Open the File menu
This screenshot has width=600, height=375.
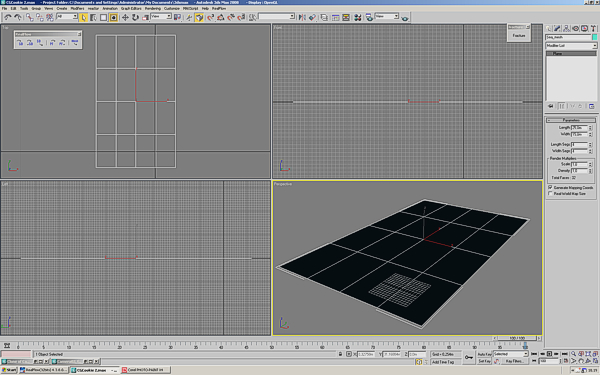(x=5, y=8)
